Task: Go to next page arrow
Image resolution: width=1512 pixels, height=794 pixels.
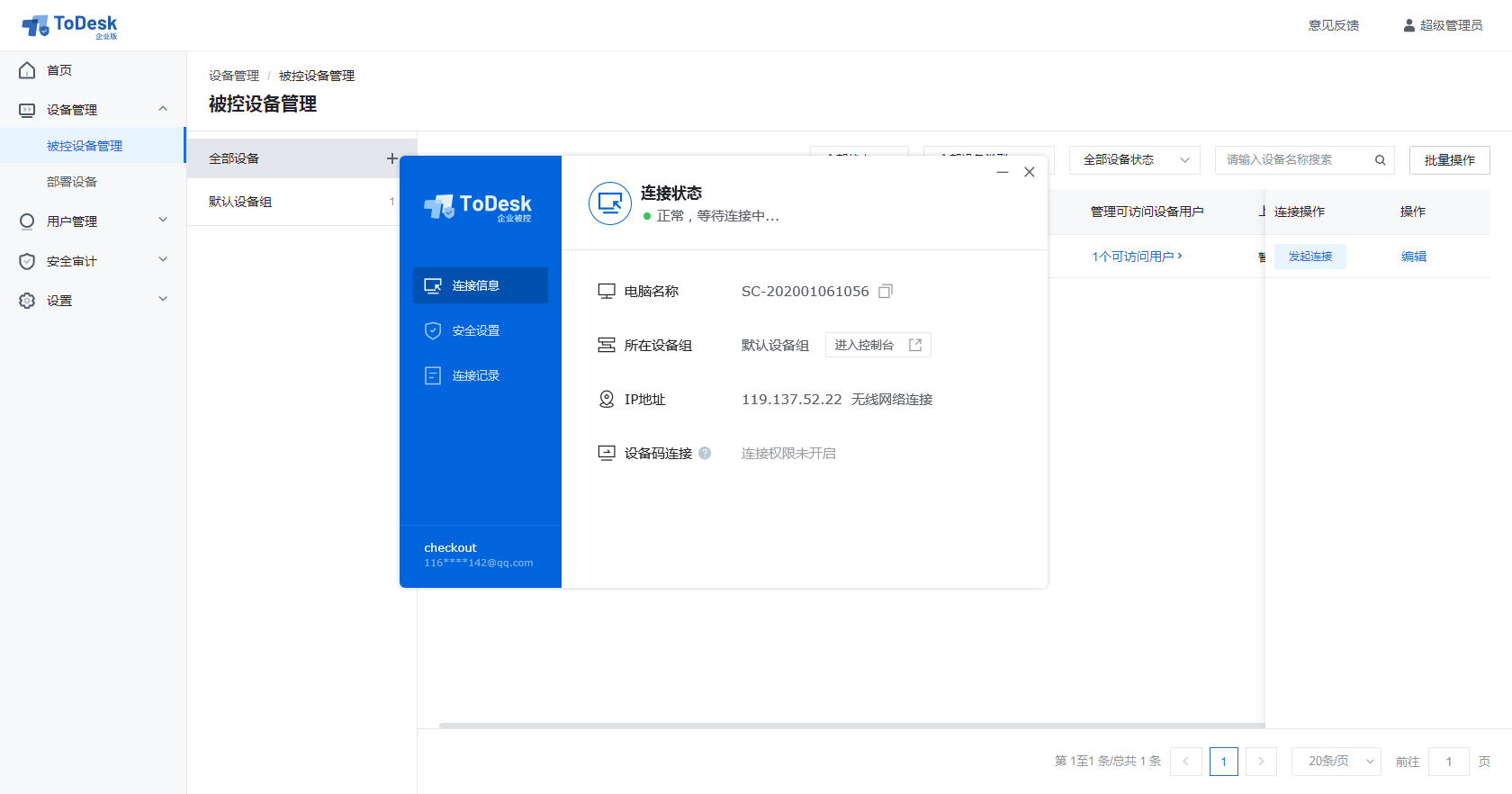Action: coord(1261,762)
